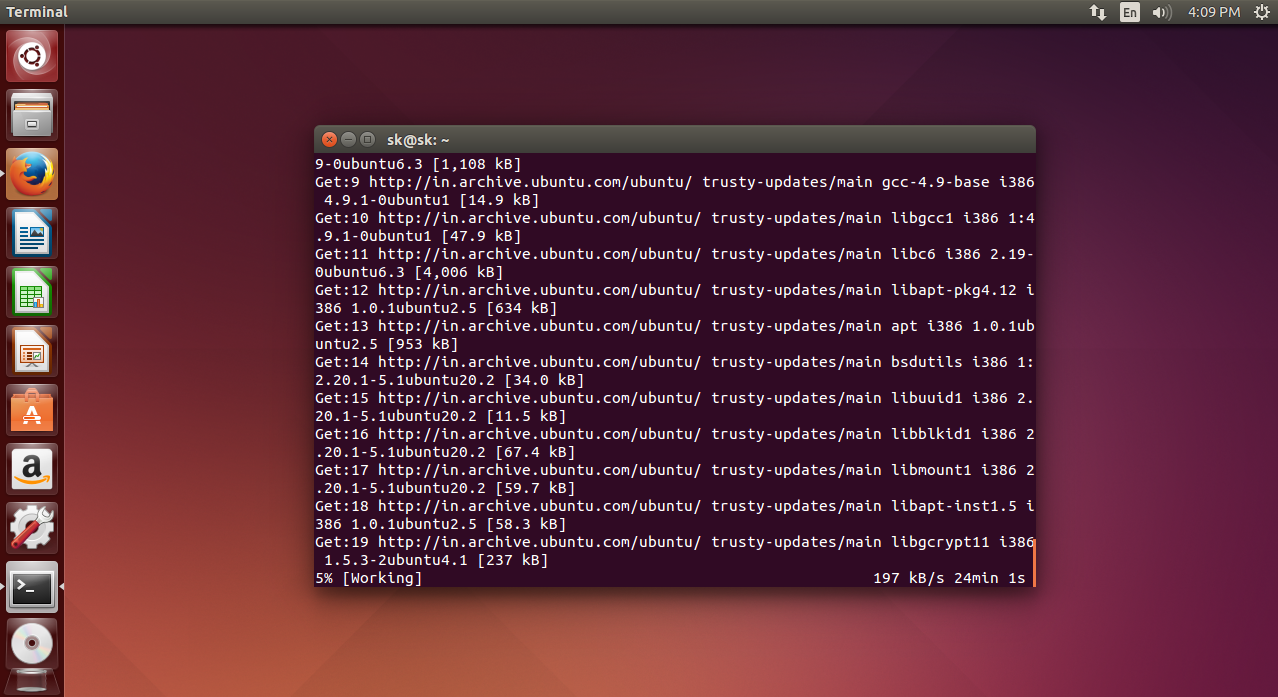This screenshot has height=697, width=1278.
Task: Open the sound volume indicator
Action: [x=1161, y=12]
